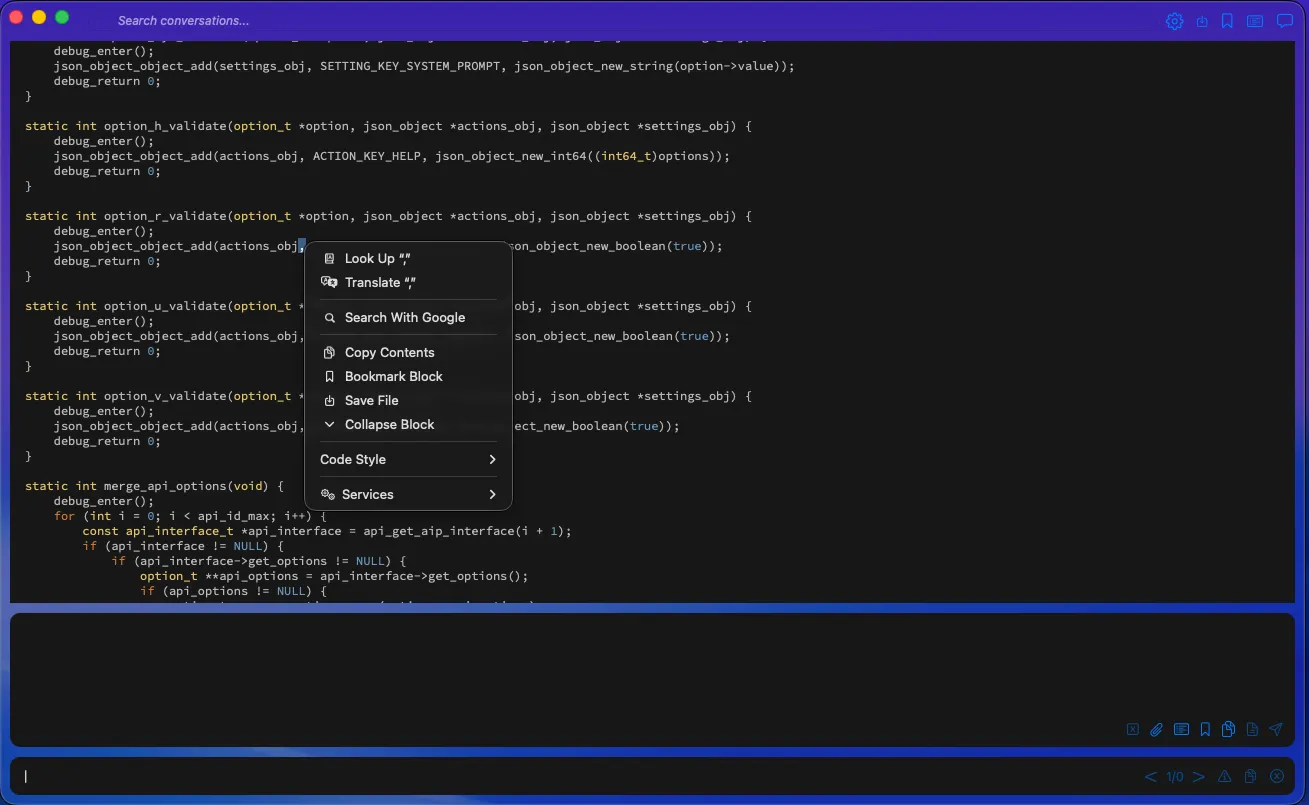The height and width of the screenshot is (805, 1309).
Task: Open the settings gear in the top bar
Action: tap(1174, 20)
